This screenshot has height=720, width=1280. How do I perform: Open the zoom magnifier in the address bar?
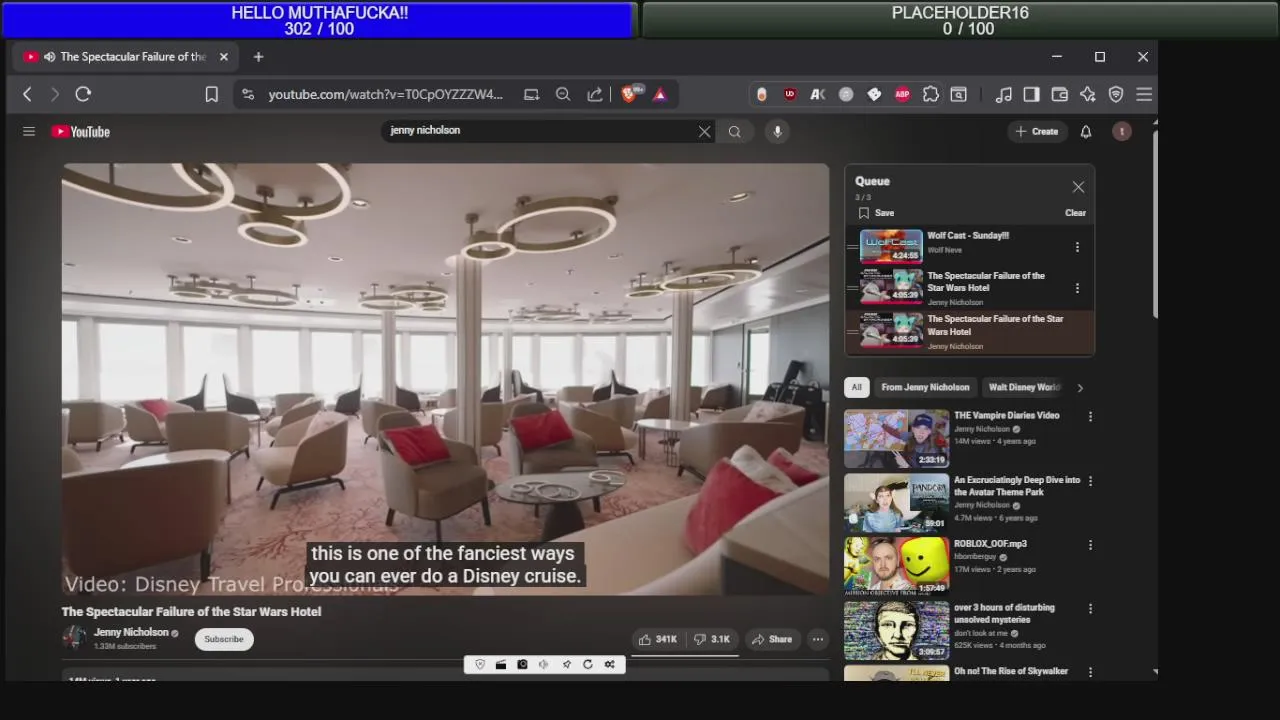563,94
